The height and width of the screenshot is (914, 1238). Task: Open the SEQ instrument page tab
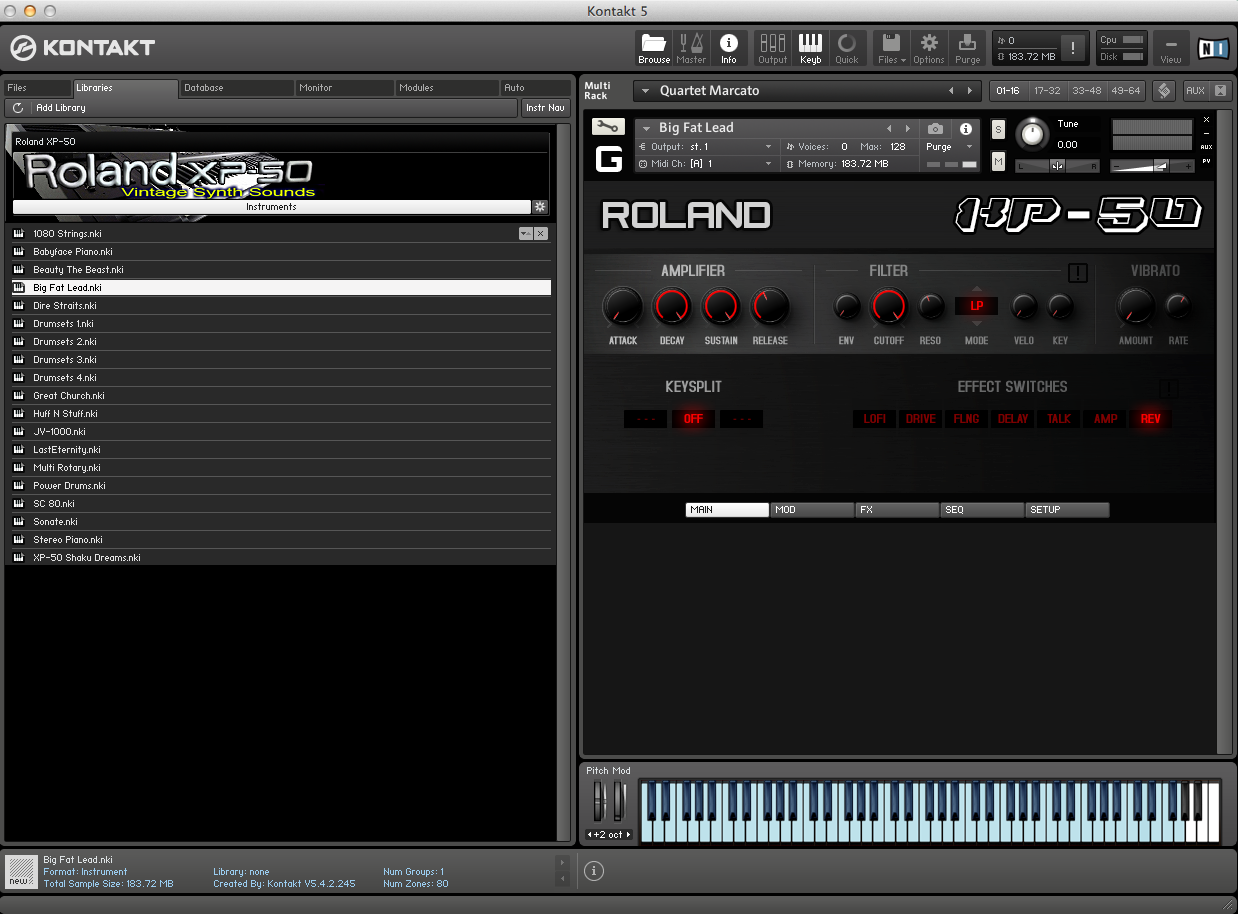coord(982,510)
